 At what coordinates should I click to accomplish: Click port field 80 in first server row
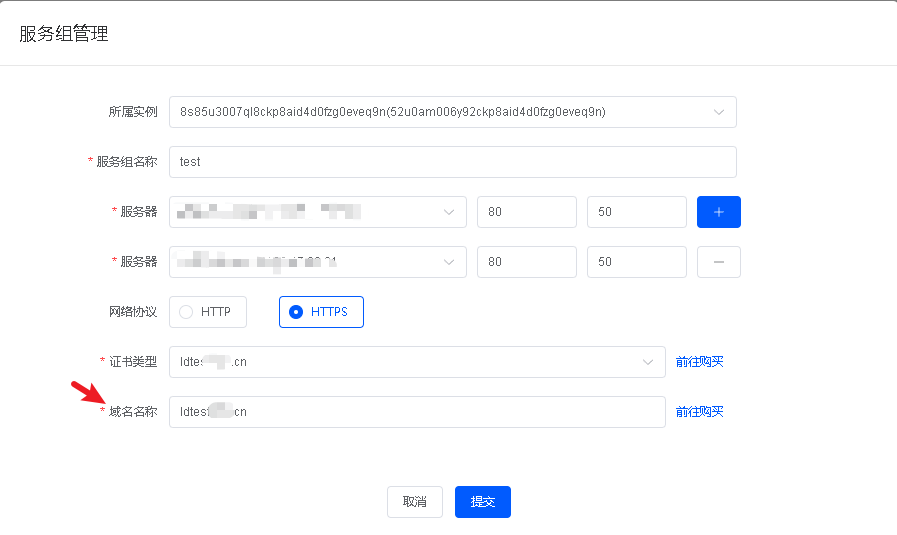526,212
